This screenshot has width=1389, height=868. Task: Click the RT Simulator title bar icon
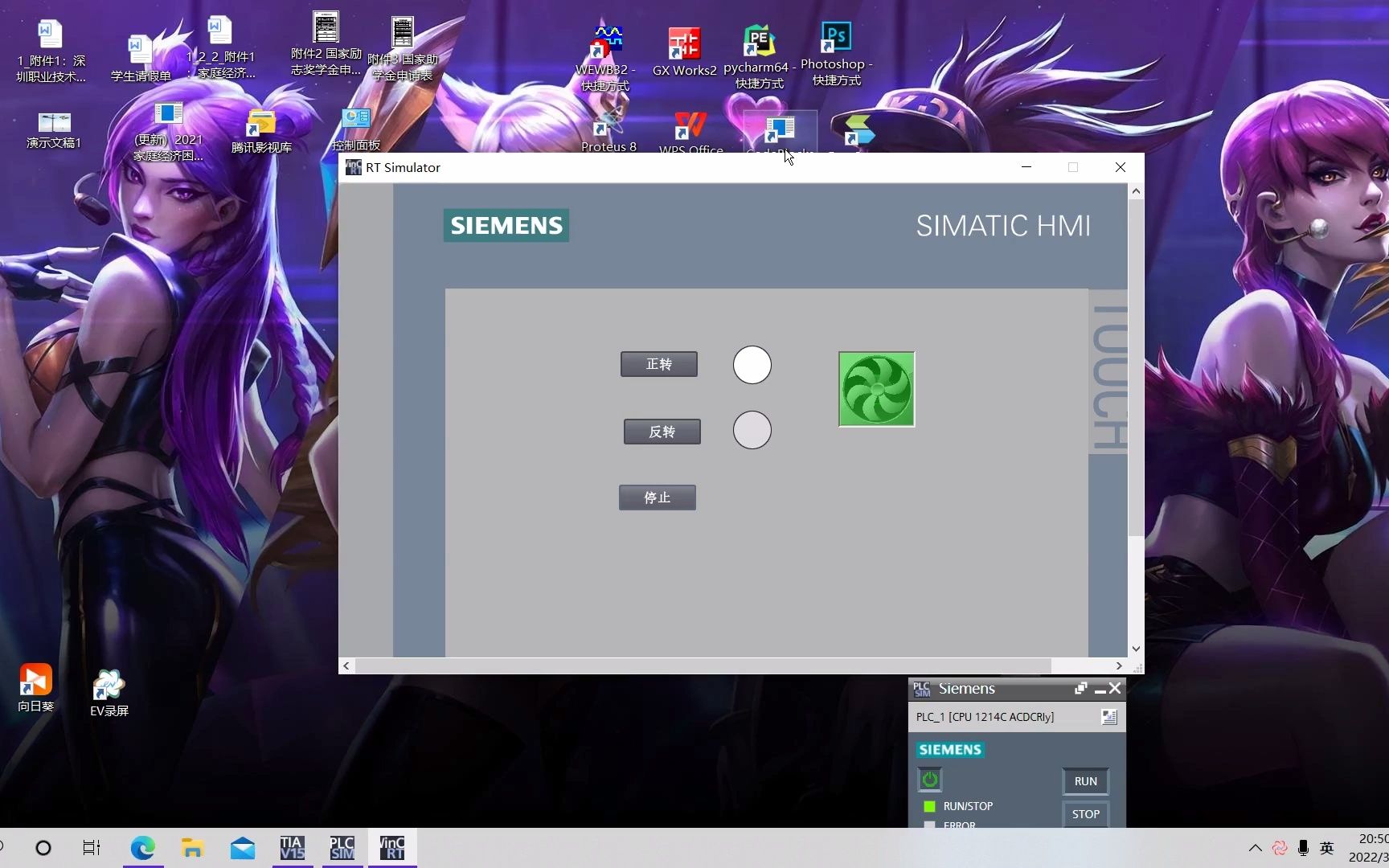353,167
